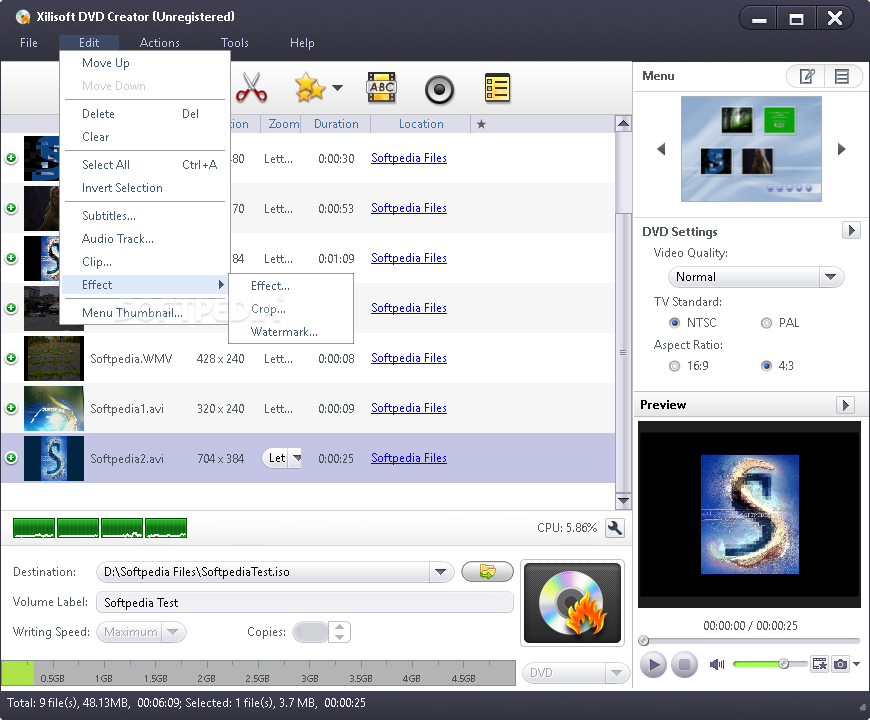Expand the DVD Settings panel arrow

pos(851,230)
